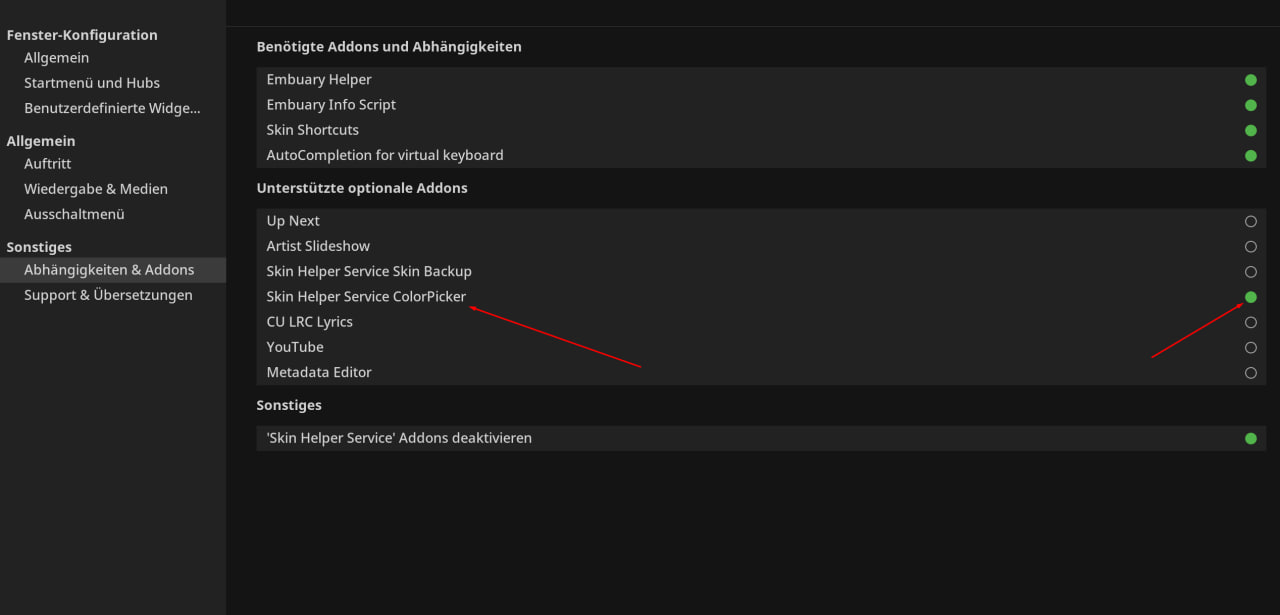Viewport: 1280px width, 615px height.
Task: Open the Auftritt settings page
Action: [x=47, y=164]
